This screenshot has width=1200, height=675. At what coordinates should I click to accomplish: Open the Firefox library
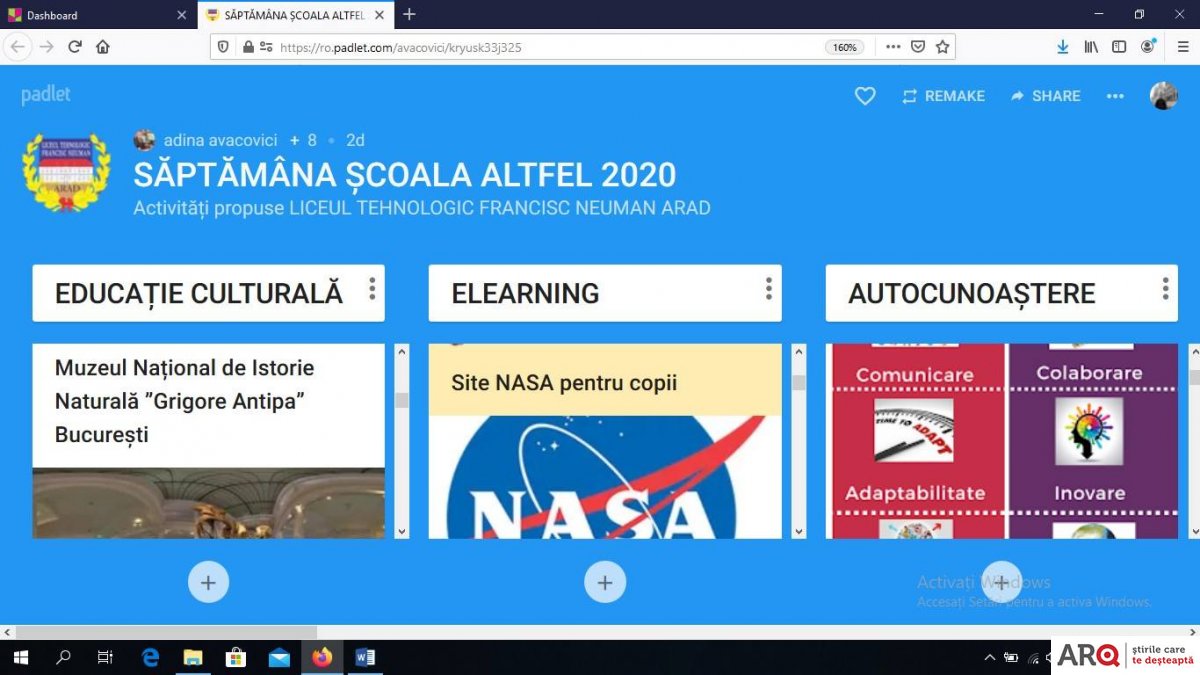point(1091,47)
